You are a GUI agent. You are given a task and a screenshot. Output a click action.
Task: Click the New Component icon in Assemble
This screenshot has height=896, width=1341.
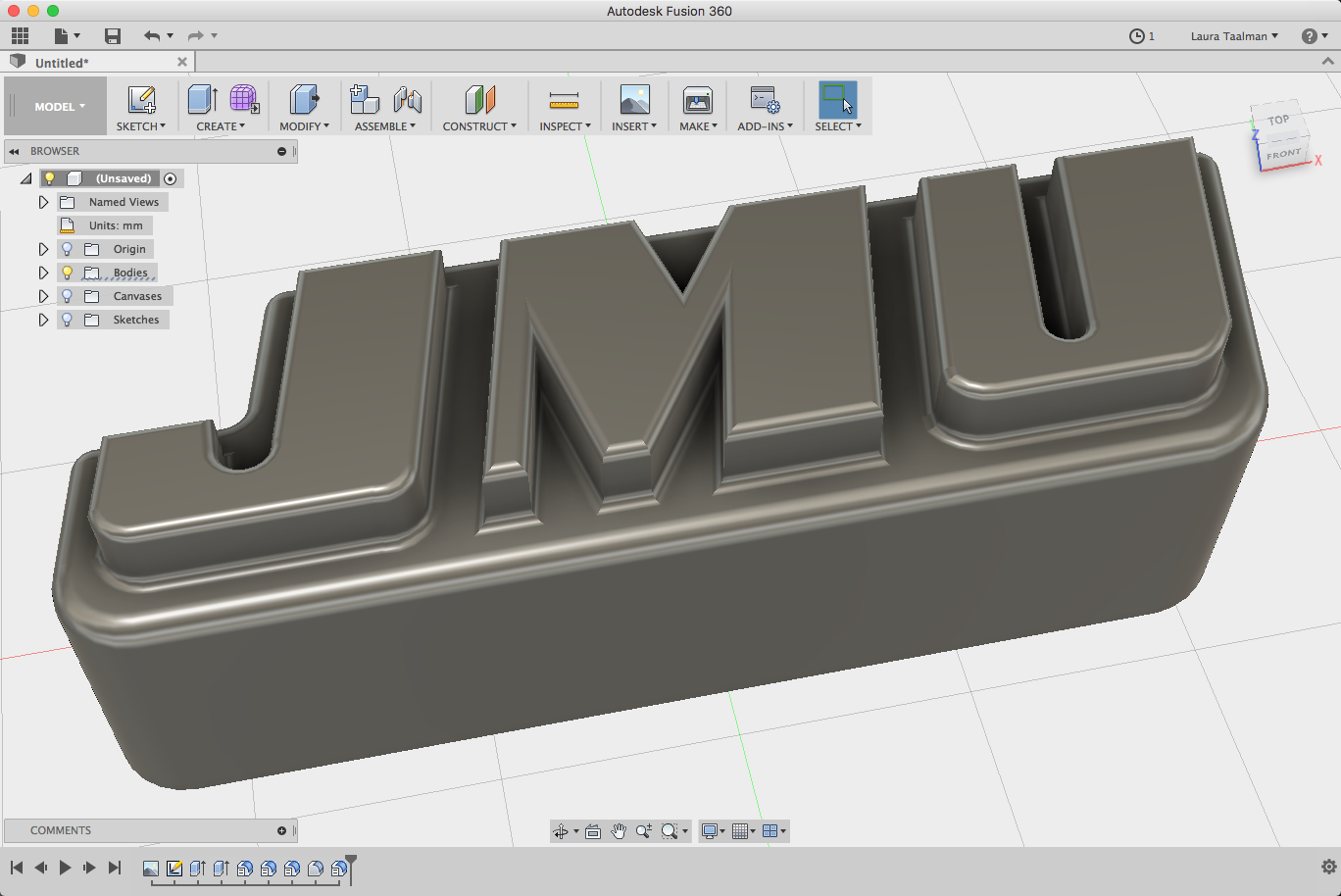click(x=364, y=99)
